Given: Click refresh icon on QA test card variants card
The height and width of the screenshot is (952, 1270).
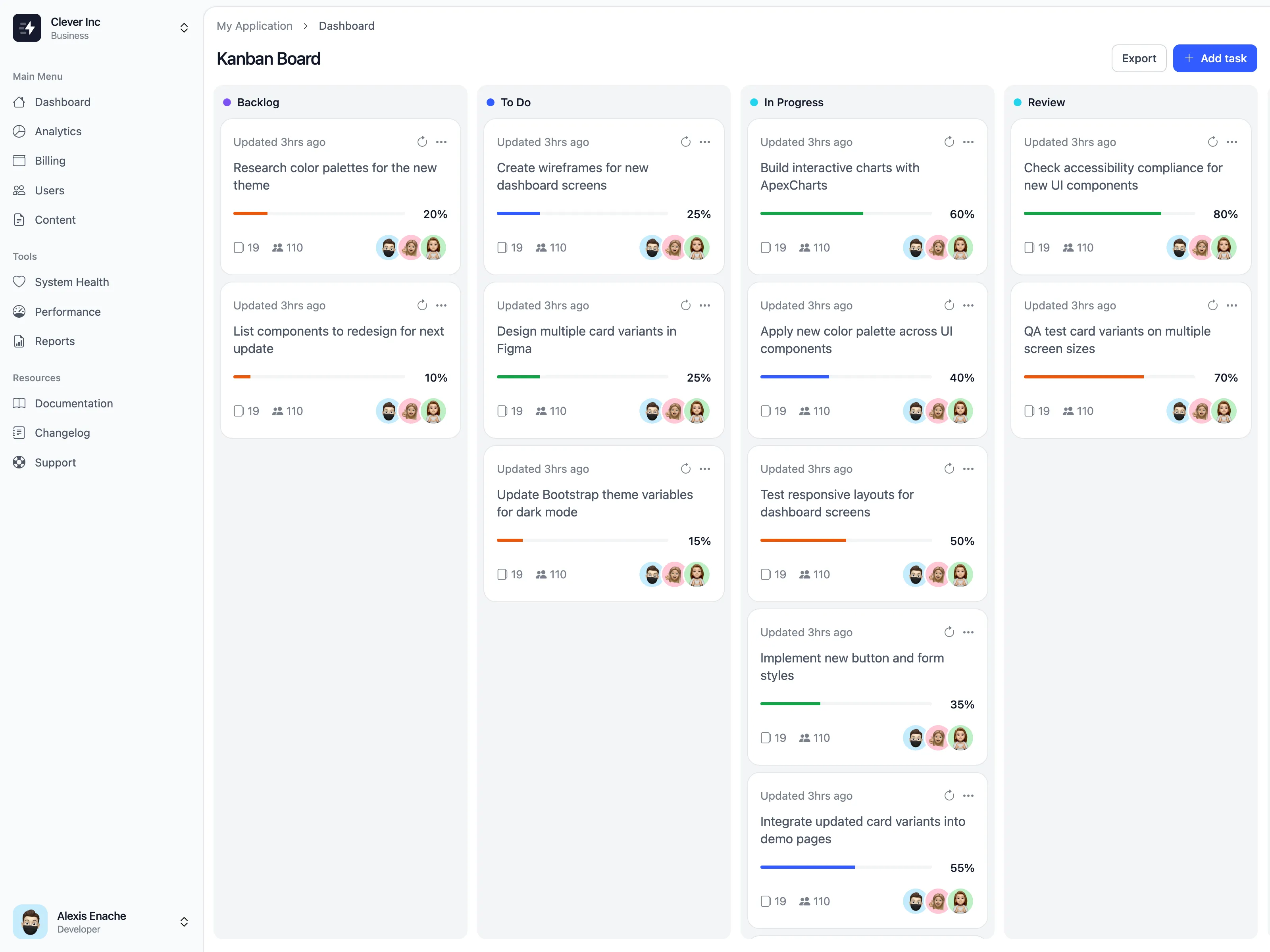Looking at the screenshot, I should tap(1212, 305).
